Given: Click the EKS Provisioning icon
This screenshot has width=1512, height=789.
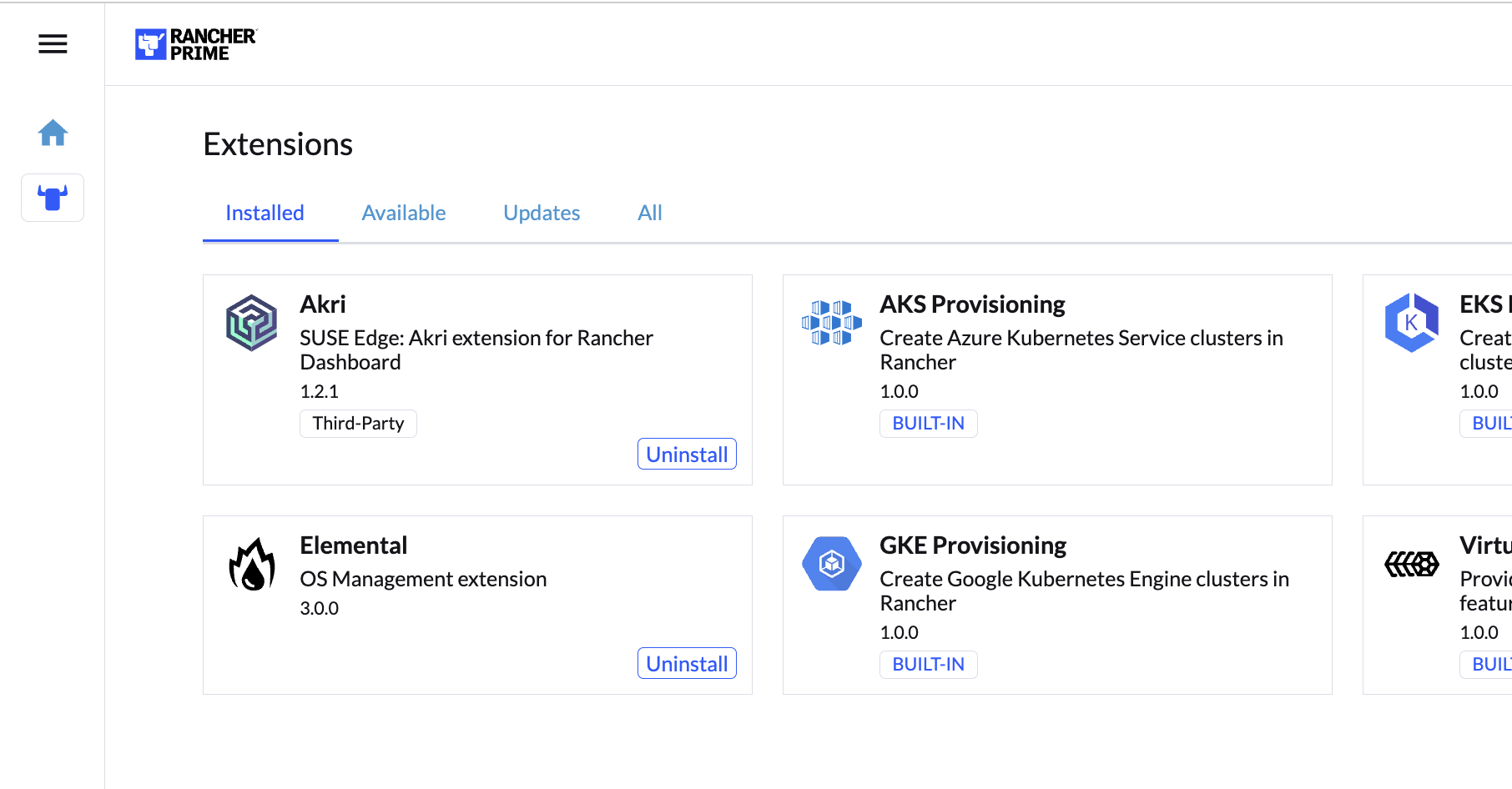Looking at the screenshot, I should pyautogui.click(x=1411, y=323).
